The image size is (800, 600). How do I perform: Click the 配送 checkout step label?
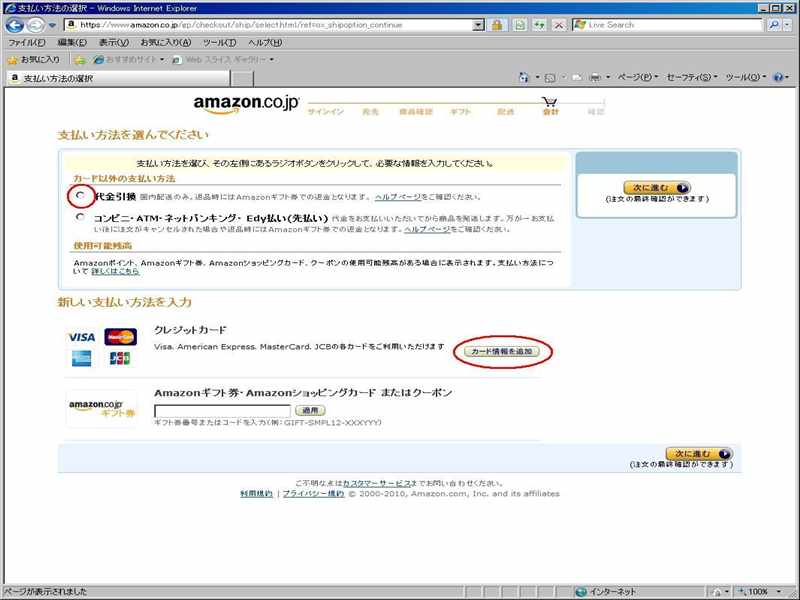point(505,112)
